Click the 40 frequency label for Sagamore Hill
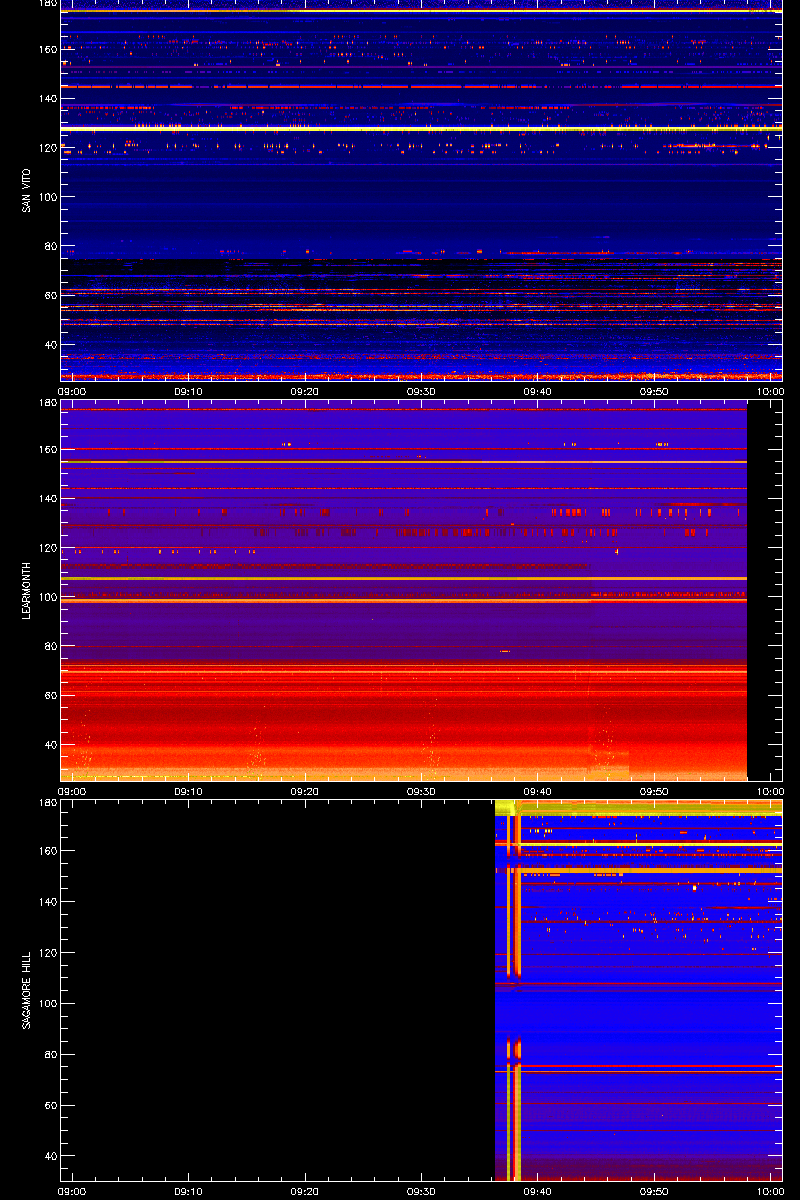 [49, 1156]
